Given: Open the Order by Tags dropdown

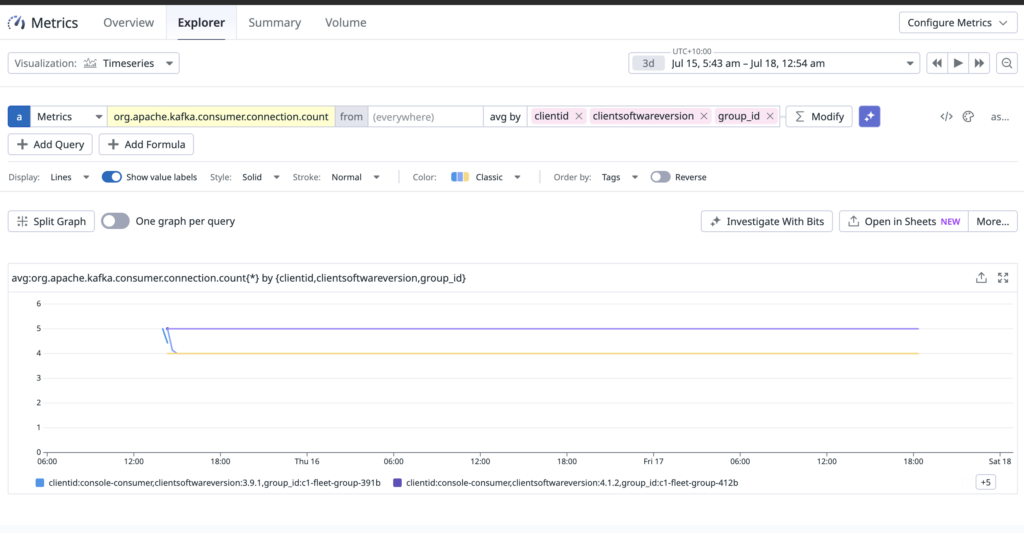Looking at the screenshot, I should tap(619, 177).
